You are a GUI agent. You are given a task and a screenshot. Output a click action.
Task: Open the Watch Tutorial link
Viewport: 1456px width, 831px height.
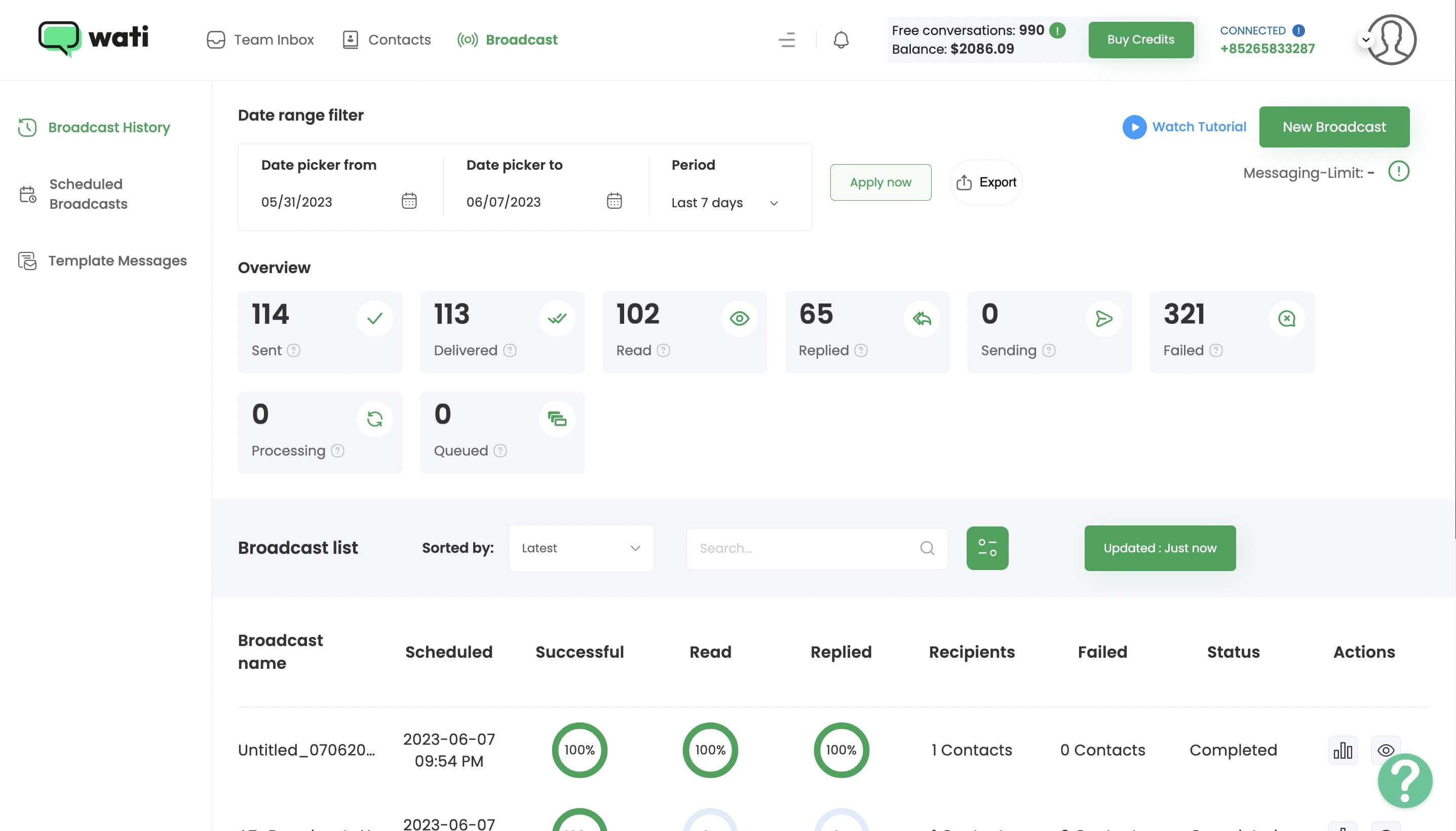1184,127
